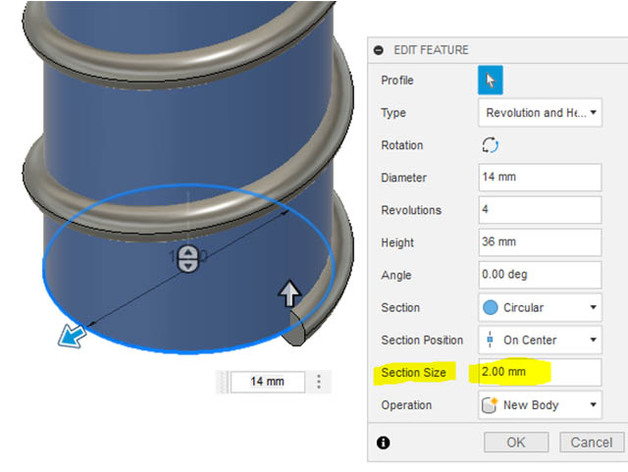
Task: Focus the Angle input box
Action: click(540, 275)
